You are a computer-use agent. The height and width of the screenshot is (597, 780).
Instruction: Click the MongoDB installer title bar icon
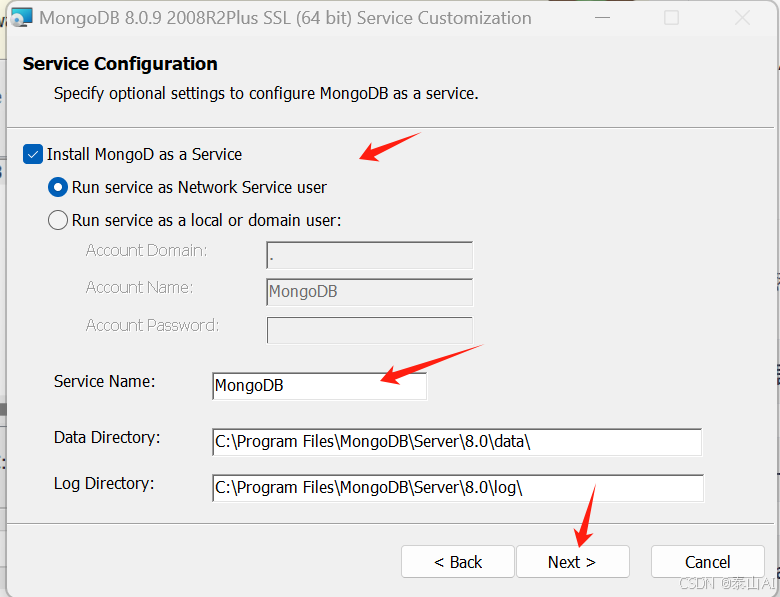[21, 17]
